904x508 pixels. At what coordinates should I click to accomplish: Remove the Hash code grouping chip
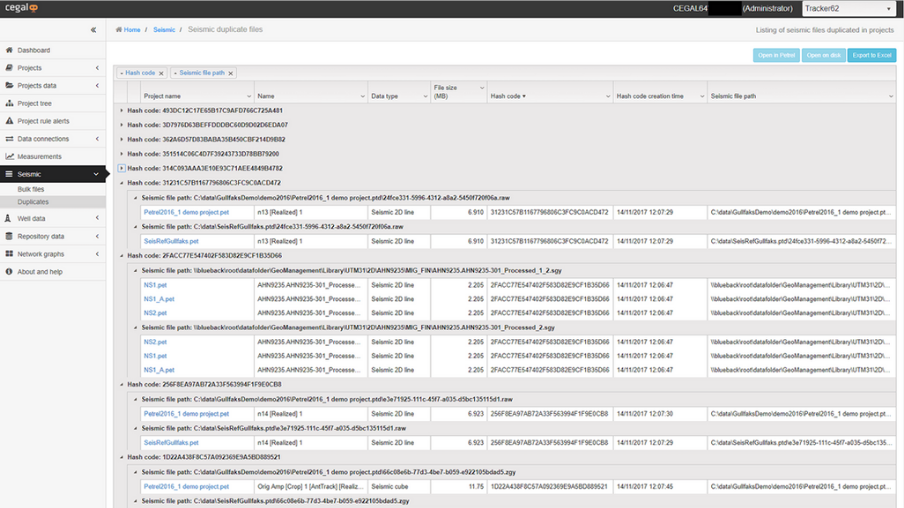point(161,73)
